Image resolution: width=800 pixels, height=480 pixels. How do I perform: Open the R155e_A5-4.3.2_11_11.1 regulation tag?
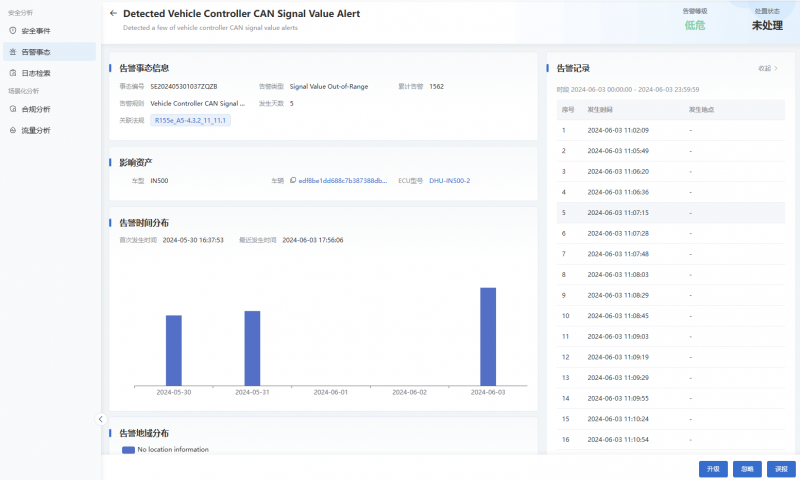[191, 120]
